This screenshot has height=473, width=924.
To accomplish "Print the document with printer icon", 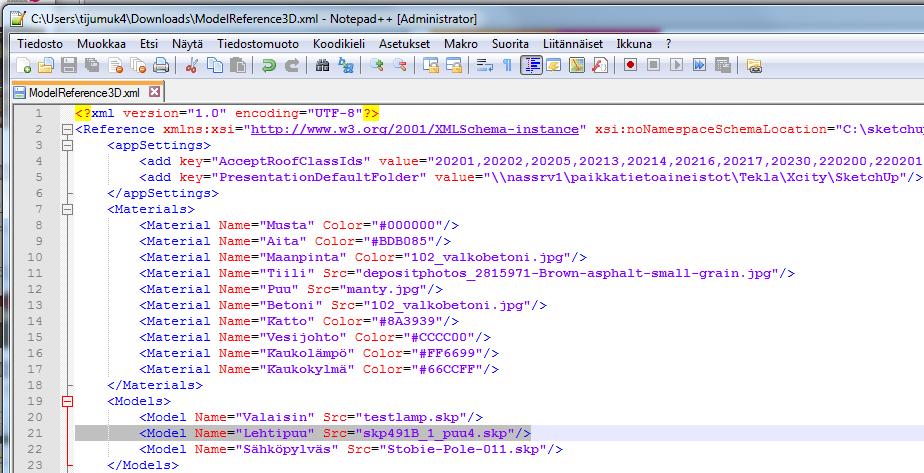I will [x=161, y=65].
